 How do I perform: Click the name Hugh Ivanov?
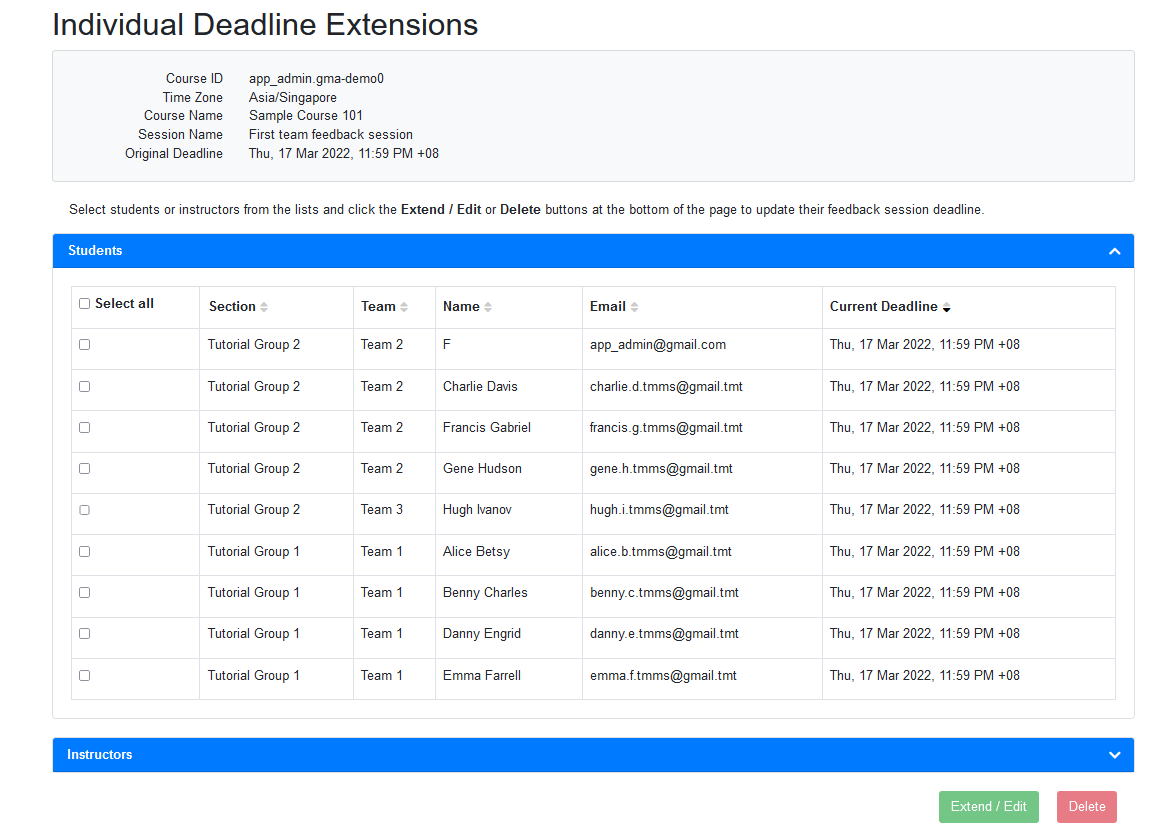(x=477, y=510)
